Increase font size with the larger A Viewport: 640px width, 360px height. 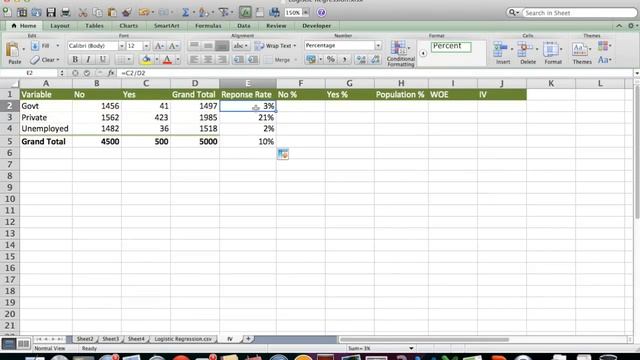(159, 46)
